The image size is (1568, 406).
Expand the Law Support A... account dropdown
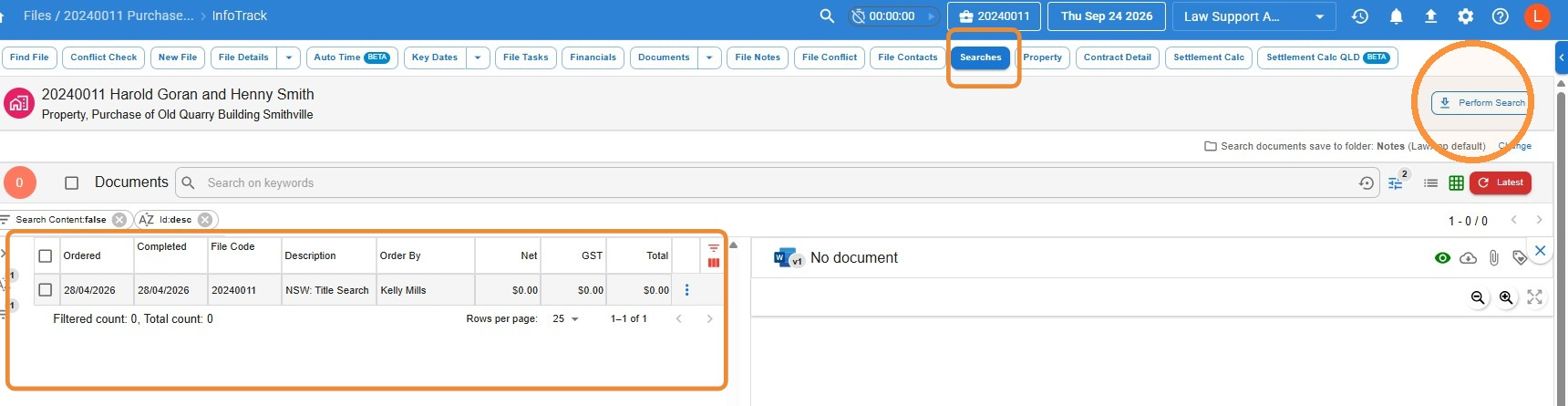(x=1253, y=16)
